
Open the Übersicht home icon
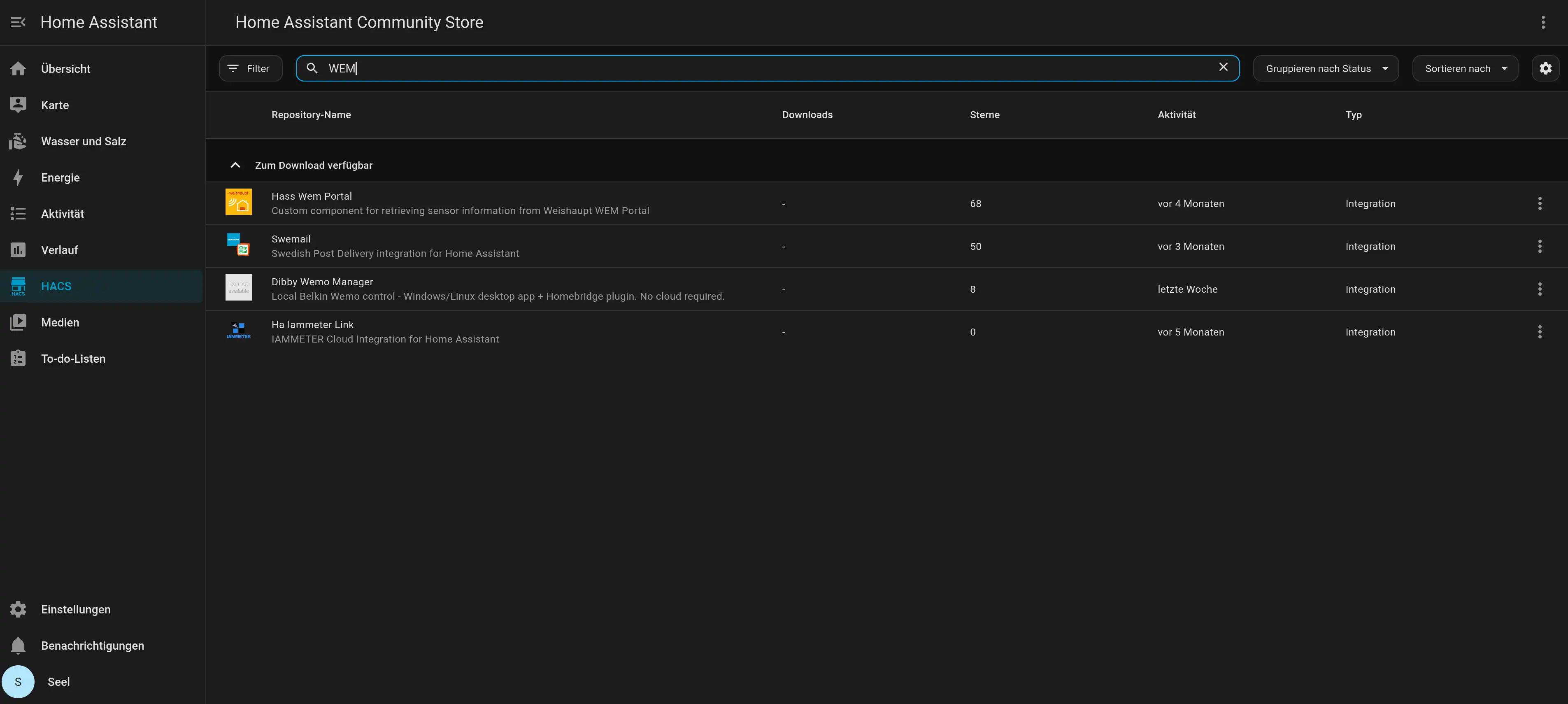(18, 69)
